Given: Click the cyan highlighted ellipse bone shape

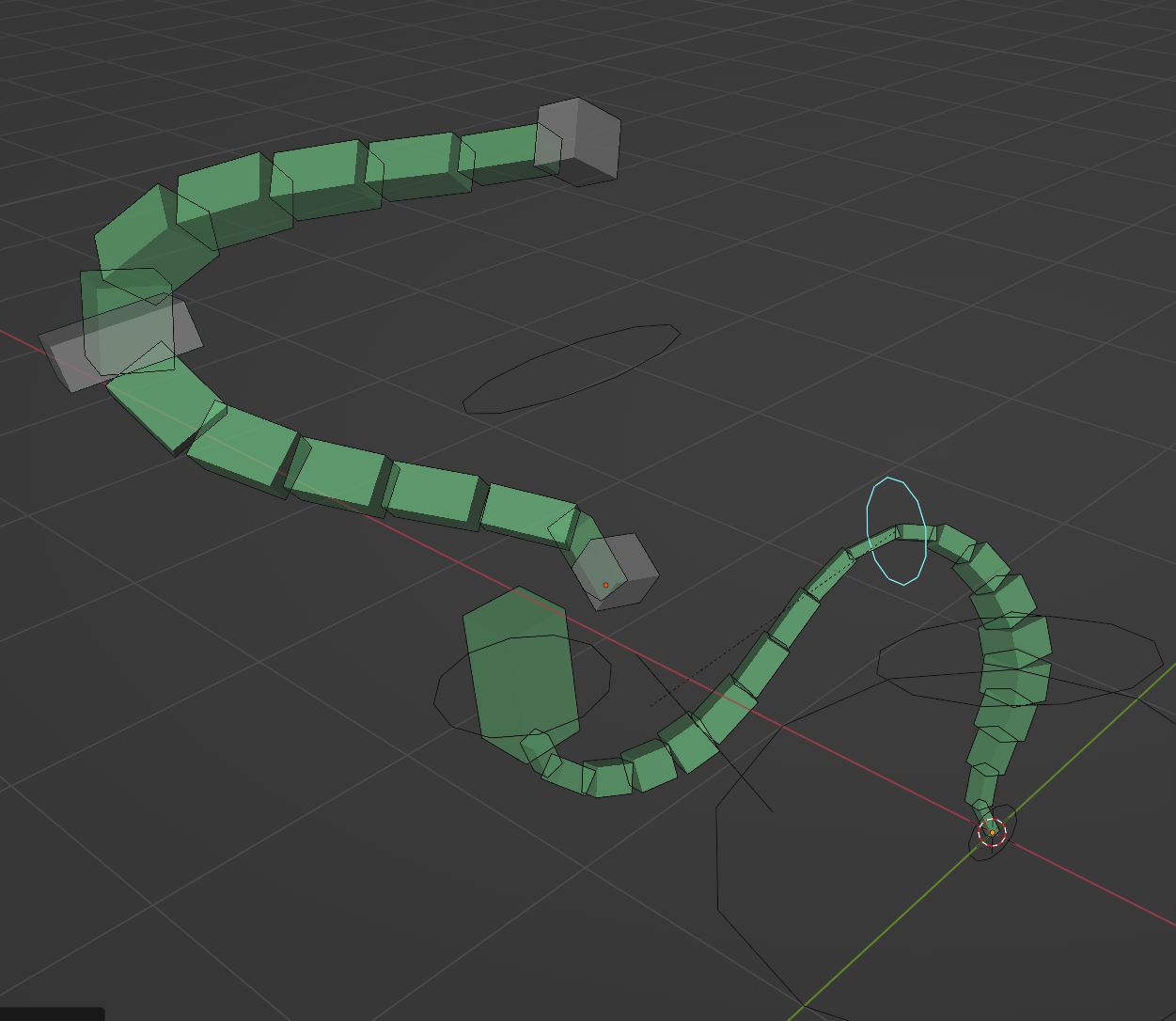Looking at the screenshot, I should click(x=896, y=531).
